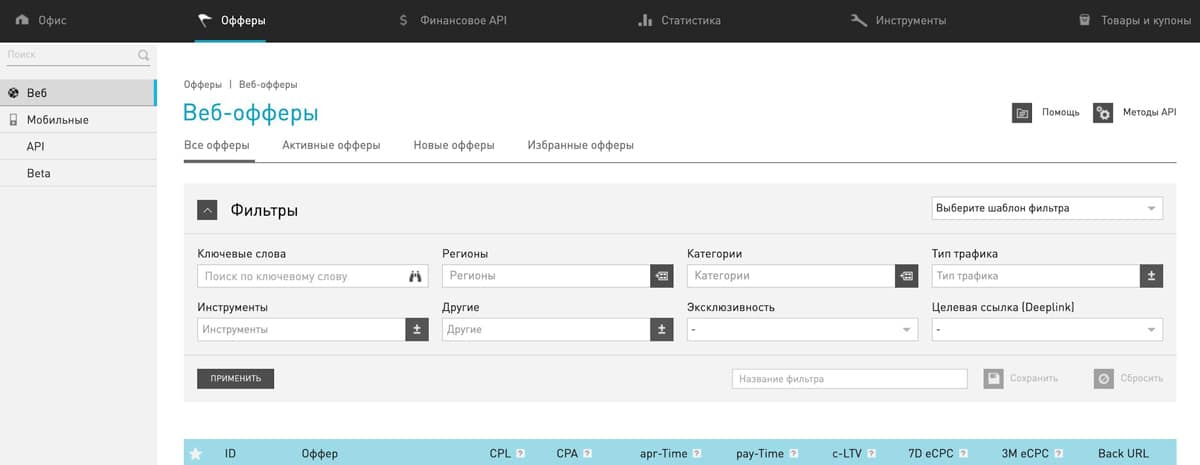The image size is (1200, 465).
Task: Go to Статистика in the top navigation
Action: click(679, 20)
